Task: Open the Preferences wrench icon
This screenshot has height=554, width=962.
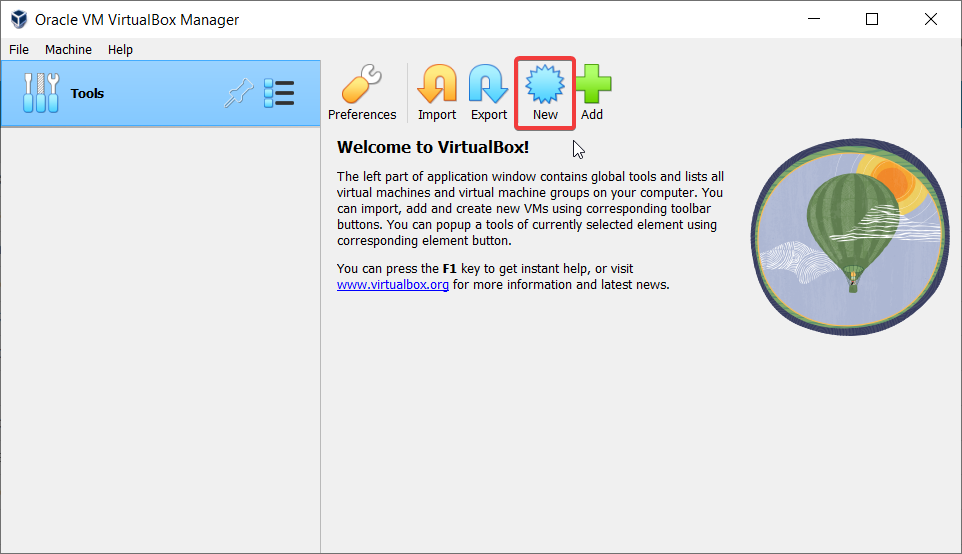Action: 362,87
